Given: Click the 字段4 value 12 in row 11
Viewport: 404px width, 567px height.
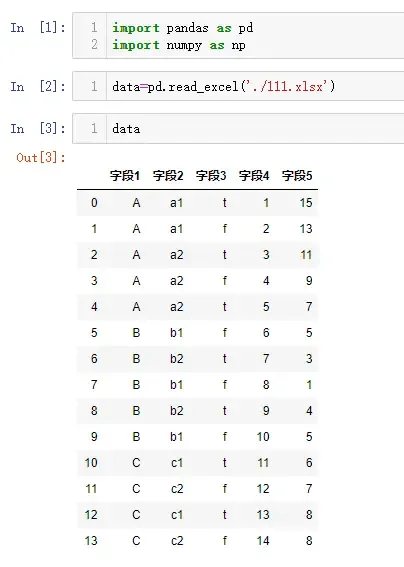Looking at the screenshot, I should pyautogui.click(x=263, y=489).
